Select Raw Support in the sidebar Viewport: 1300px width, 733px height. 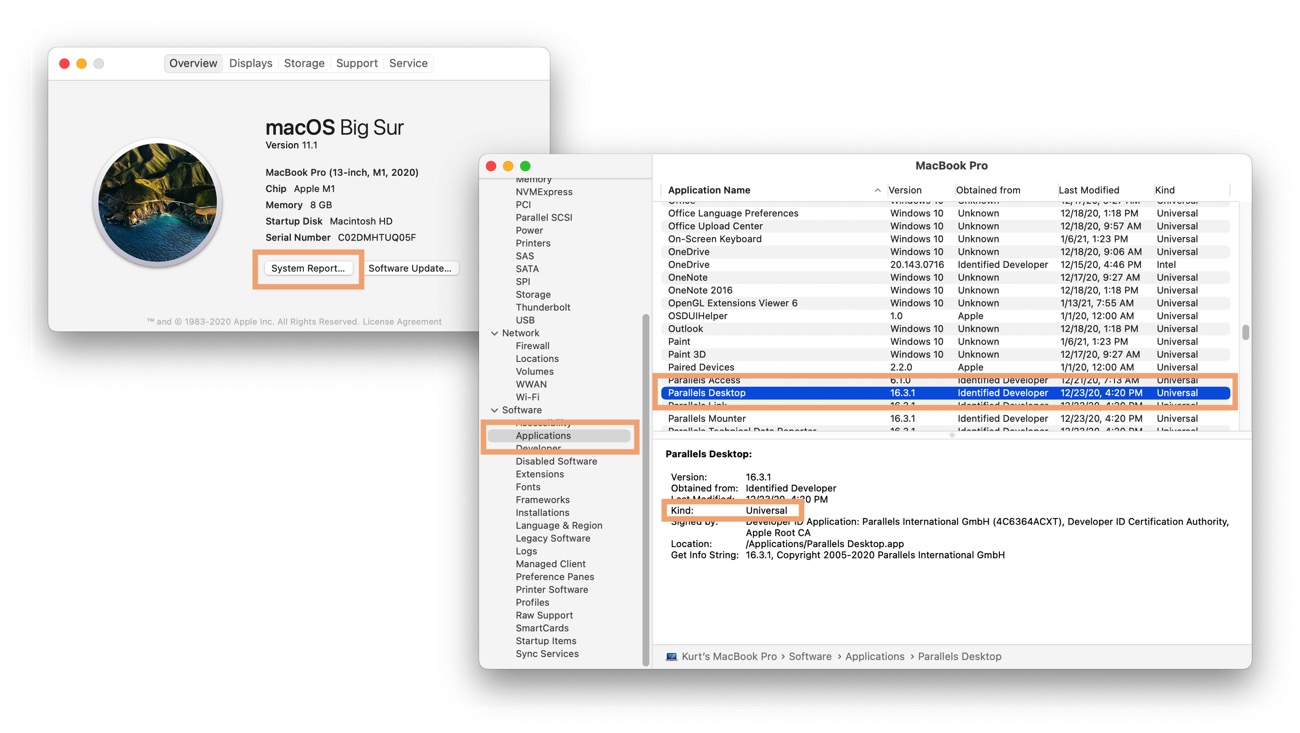[544, 616]
